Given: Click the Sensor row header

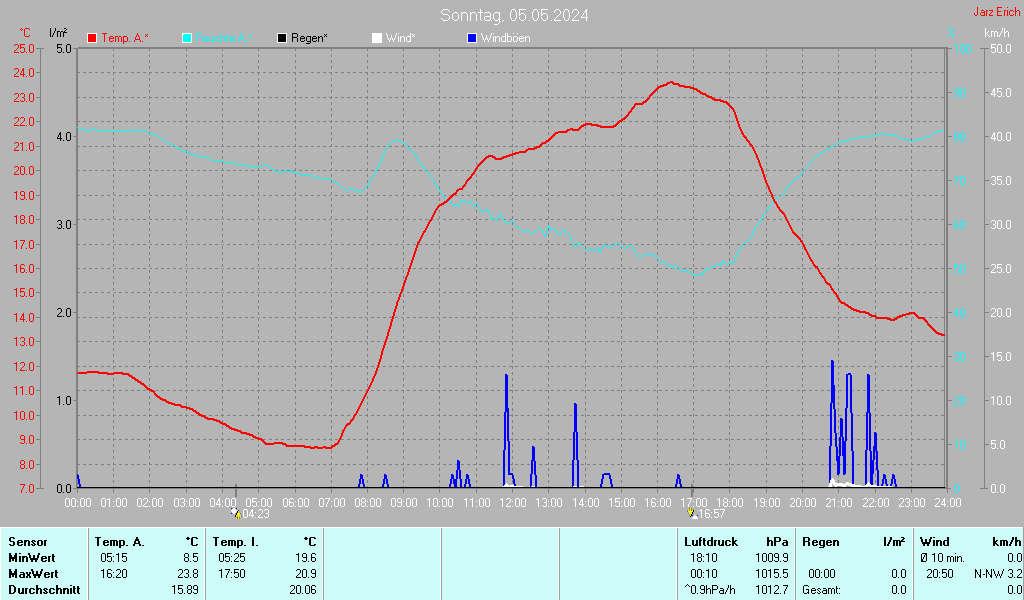Looking at the screenshot, I should (x=28, y=542).
